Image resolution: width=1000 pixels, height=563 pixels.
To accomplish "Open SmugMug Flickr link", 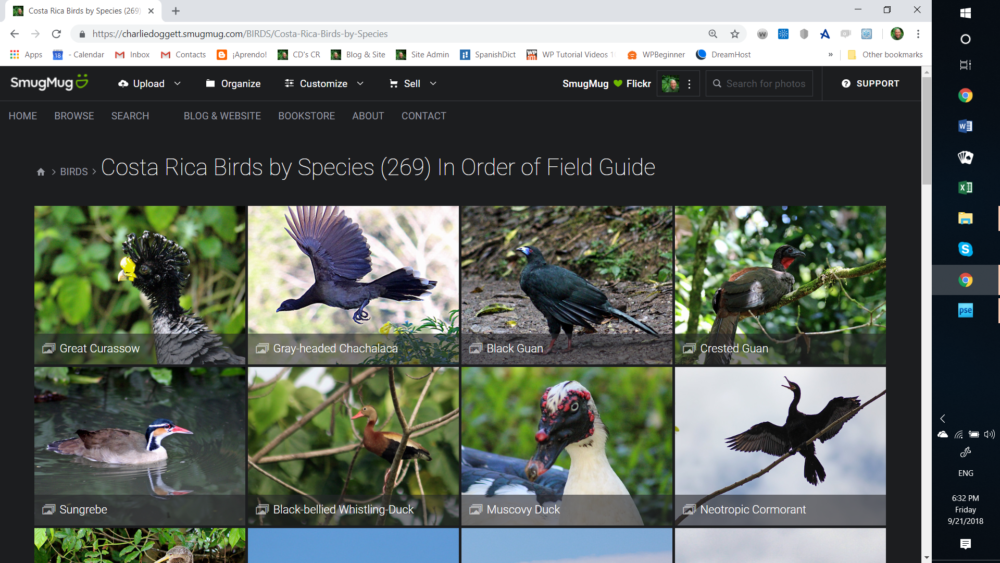I will 607,84.
